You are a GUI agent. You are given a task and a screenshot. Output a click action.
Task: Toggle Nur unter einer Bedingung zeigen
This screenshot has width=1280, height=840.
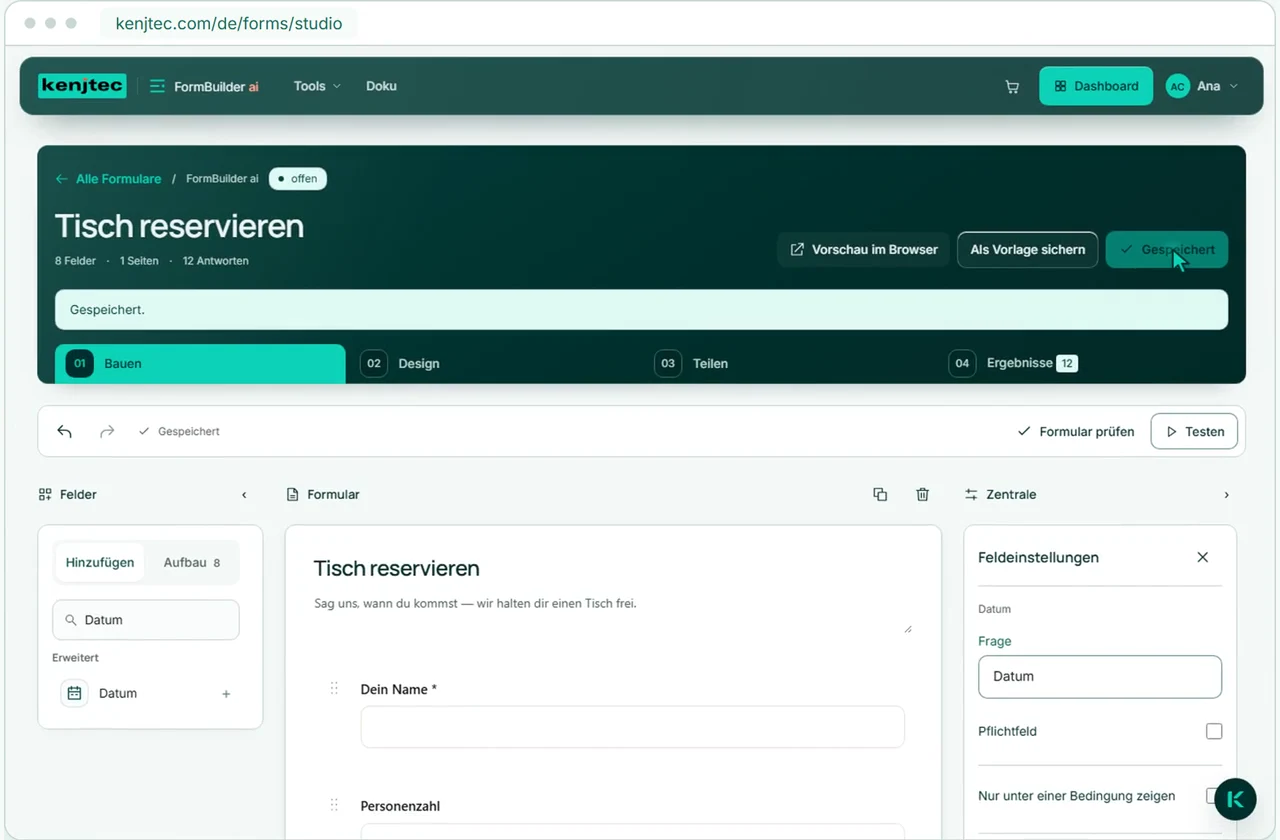click(x=1212, y=796)
